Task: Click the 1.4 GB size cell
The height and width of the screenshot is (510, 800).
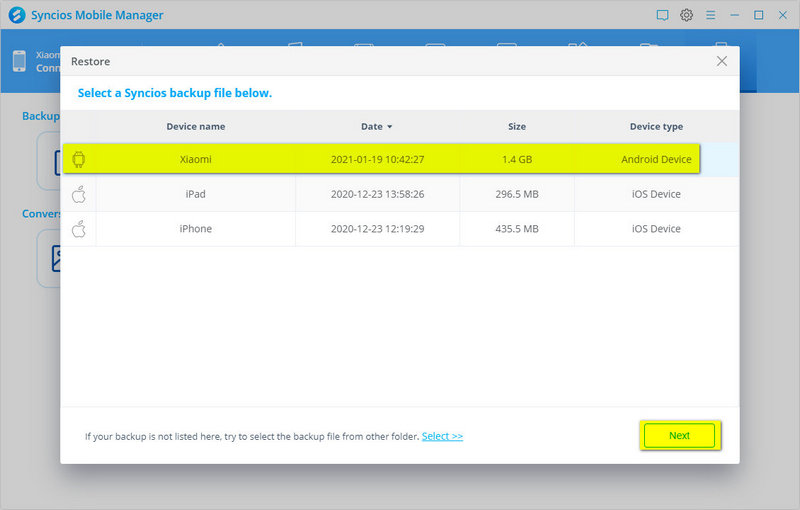Action: 517,160
